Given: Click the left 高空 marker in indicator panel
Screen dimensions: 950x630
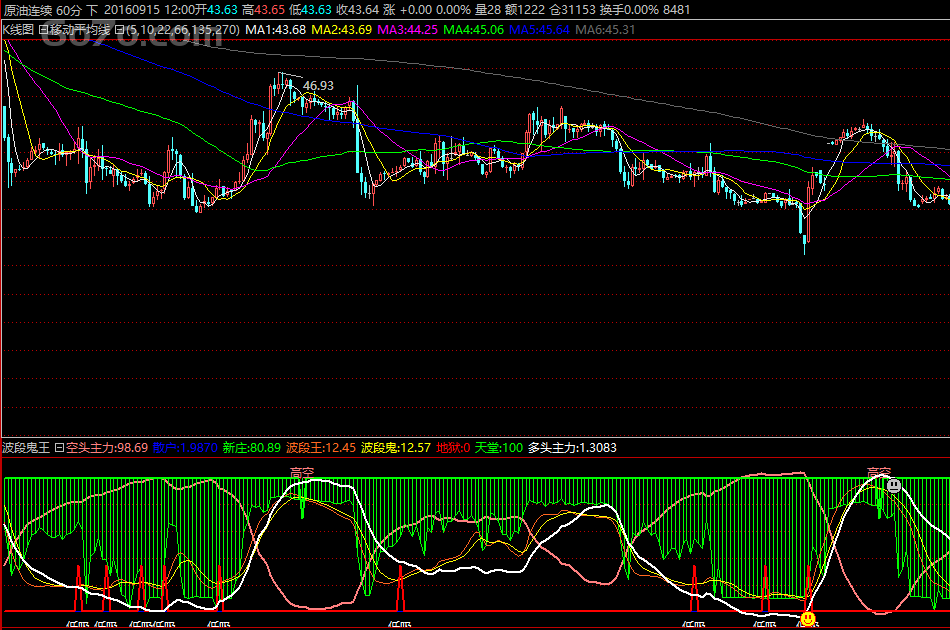Looking at the screenshot, I should point(302,471).
